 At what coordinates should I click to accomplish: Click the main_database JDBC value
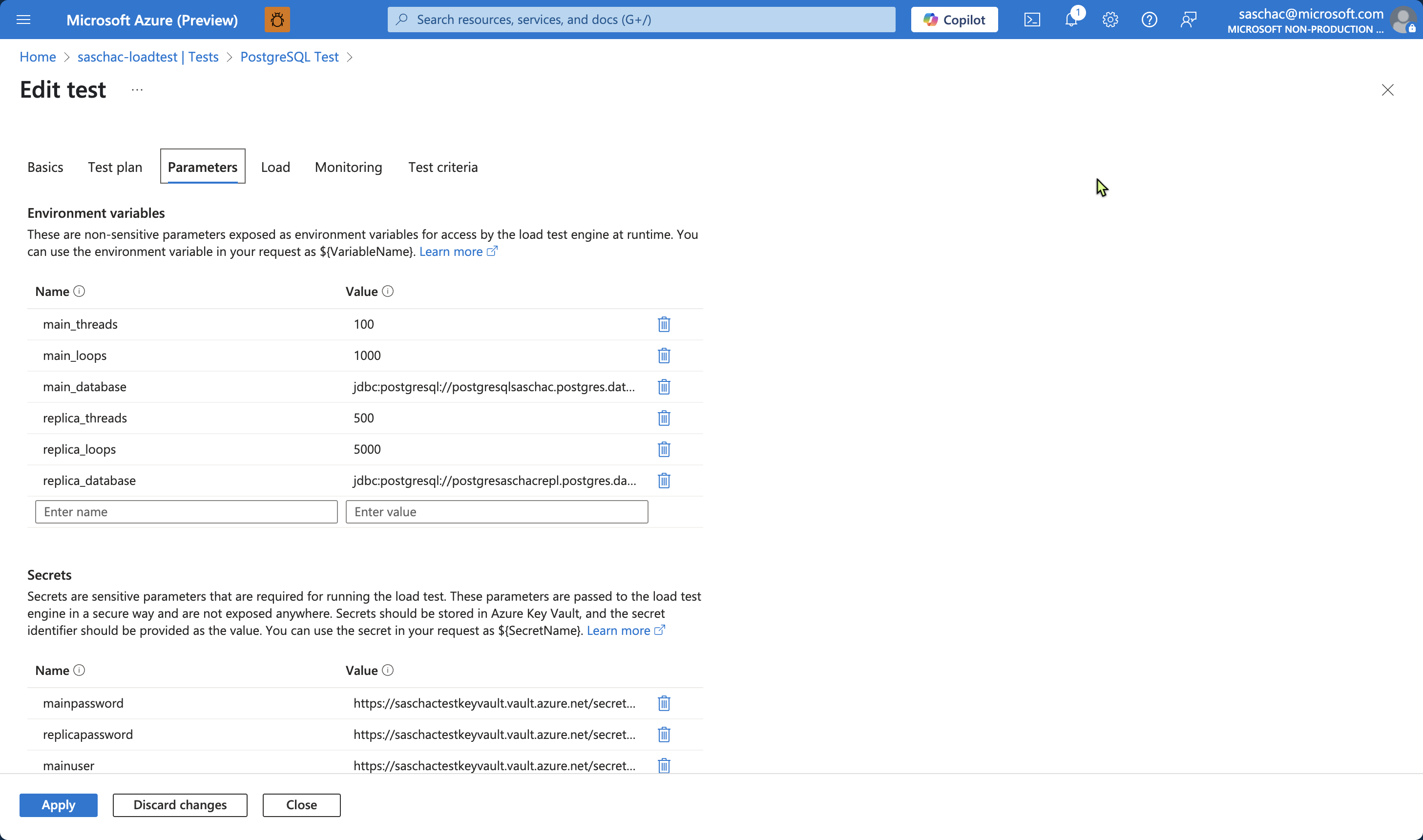point(494,387)
